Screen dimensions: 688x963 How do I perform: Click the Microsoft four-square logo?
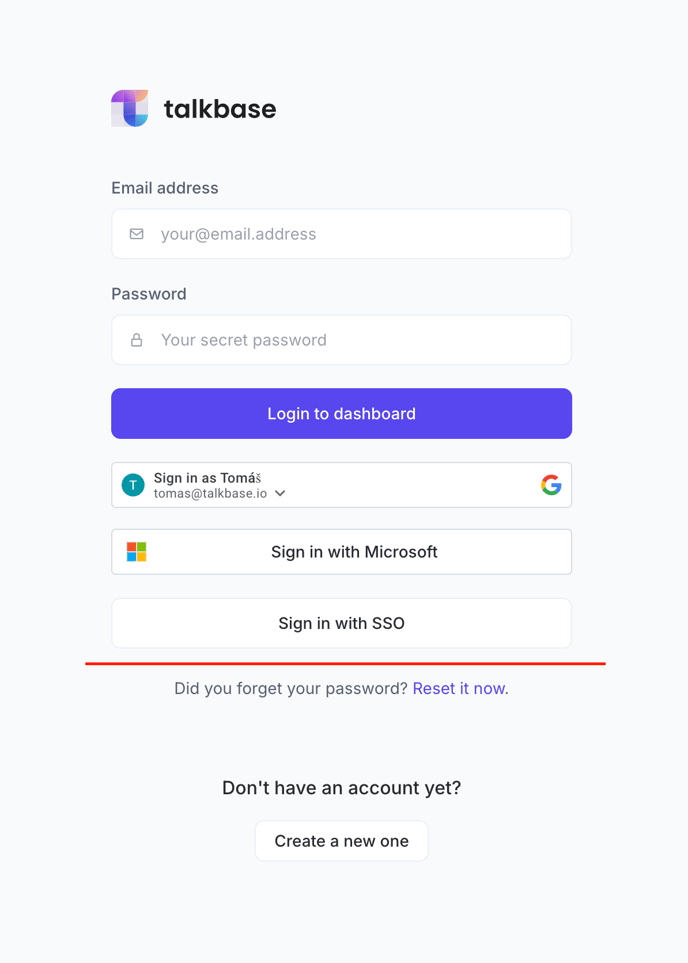[x=136, y=552]
